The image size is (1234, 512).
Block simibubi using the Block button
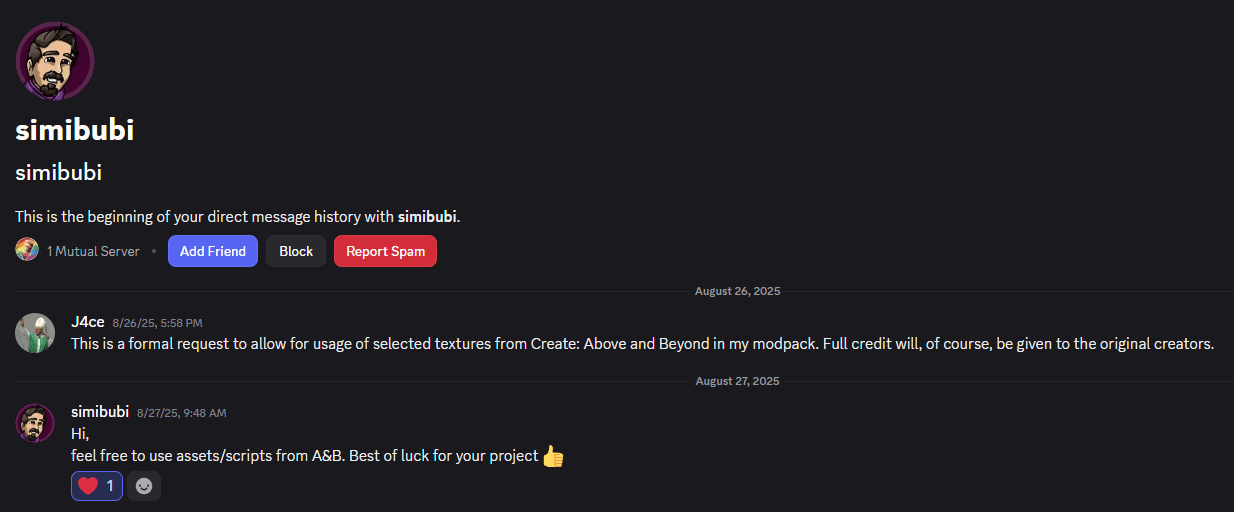tap(296, 251)
